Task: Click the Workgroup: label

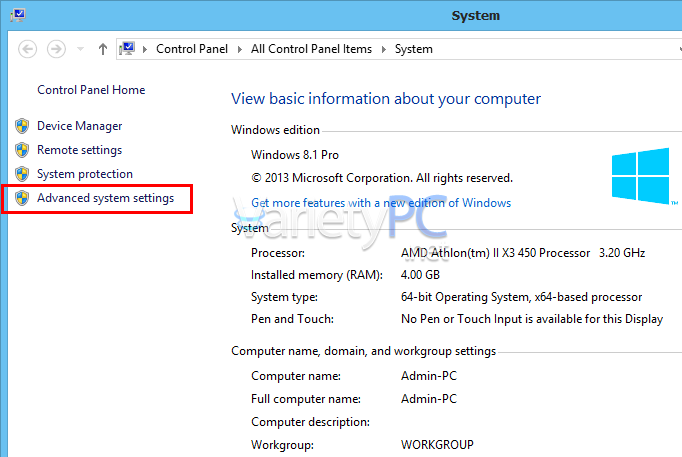Action: click(x=282, y=445)
